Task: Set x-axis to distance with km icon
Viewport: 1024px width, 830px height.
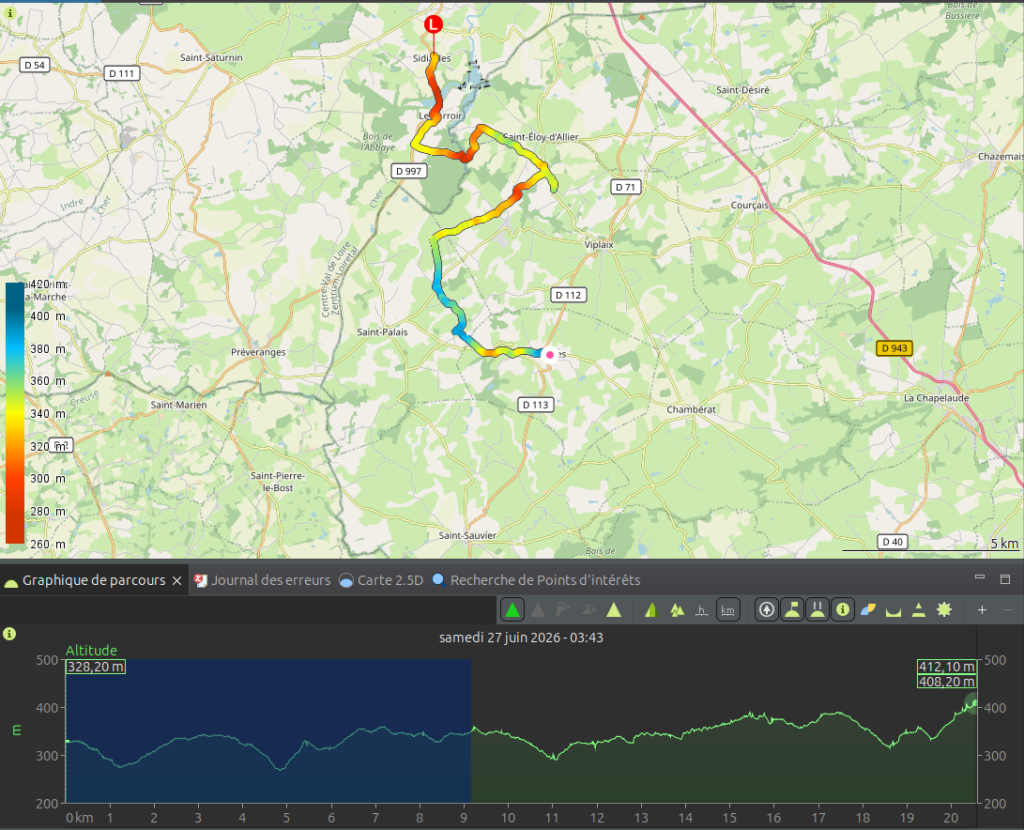Action: 728,610
